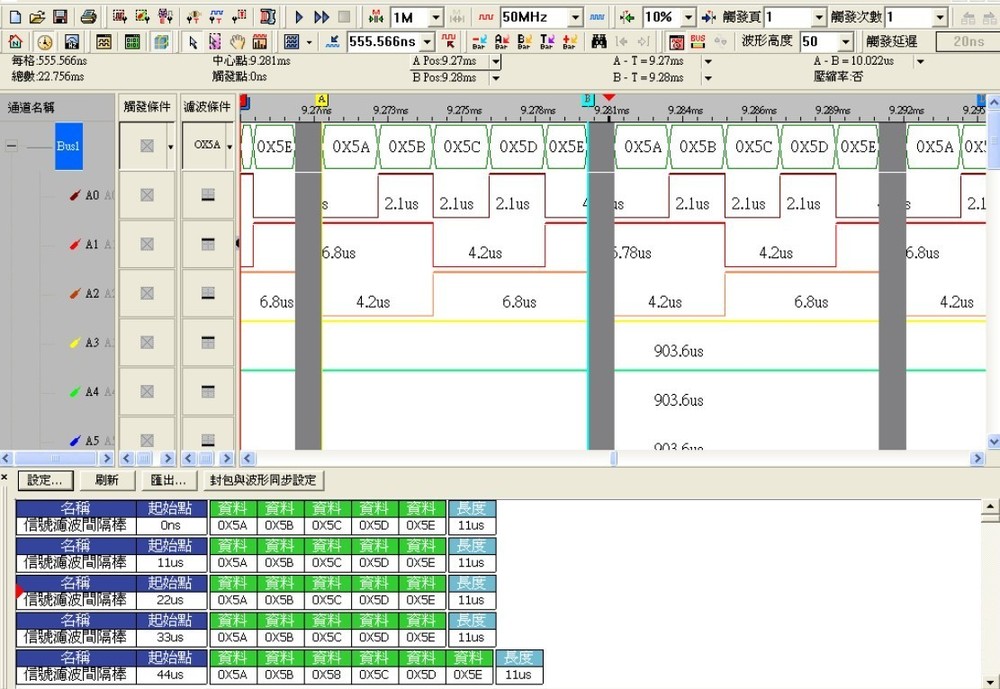Toggle filter condition for channel A1
Image resolution: width=1000 pixels, height=689 pixels.
coord(208,244)
